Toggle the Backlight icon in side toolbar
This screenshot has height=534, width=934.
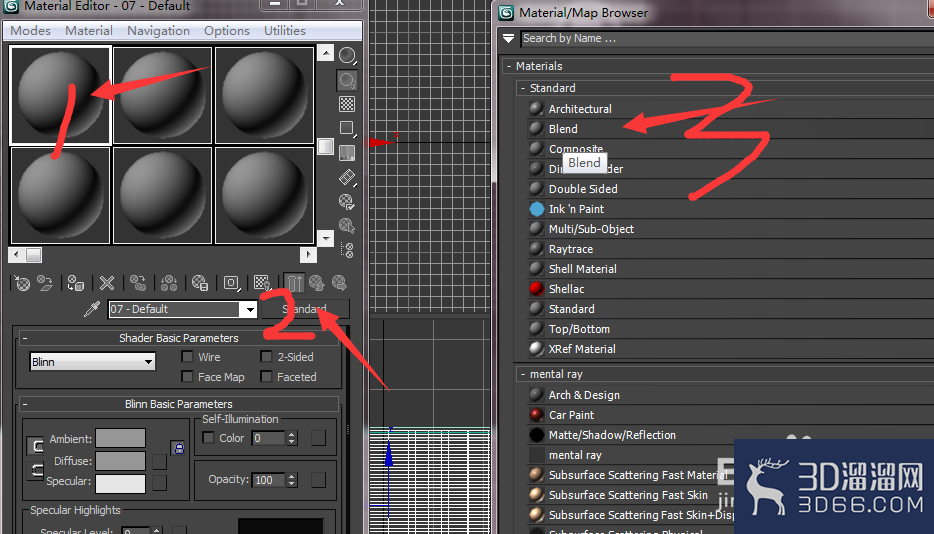tap(347, 79)
